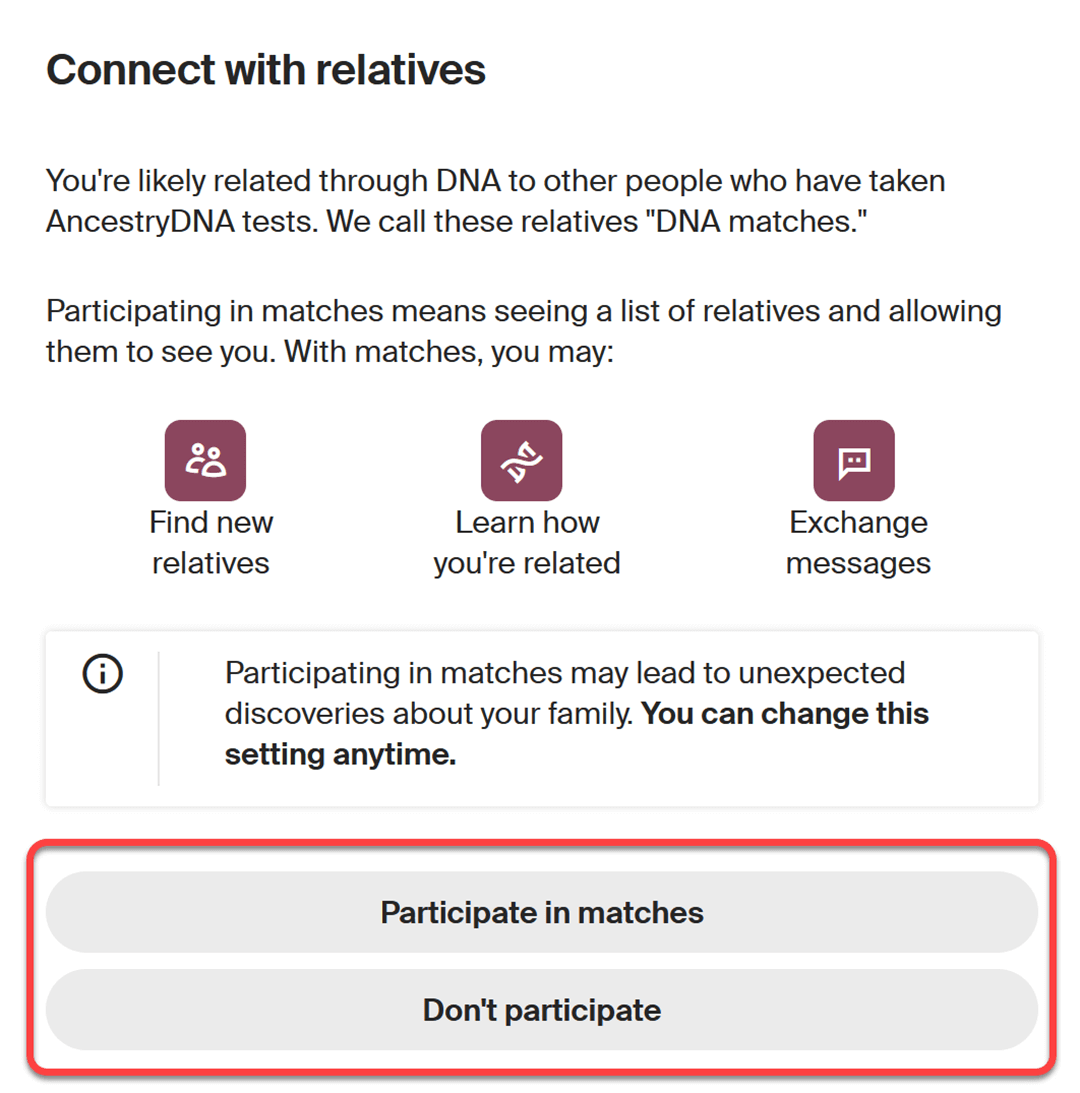
Task: Click the DNA helix icon
Action: (x=521, y=460)
